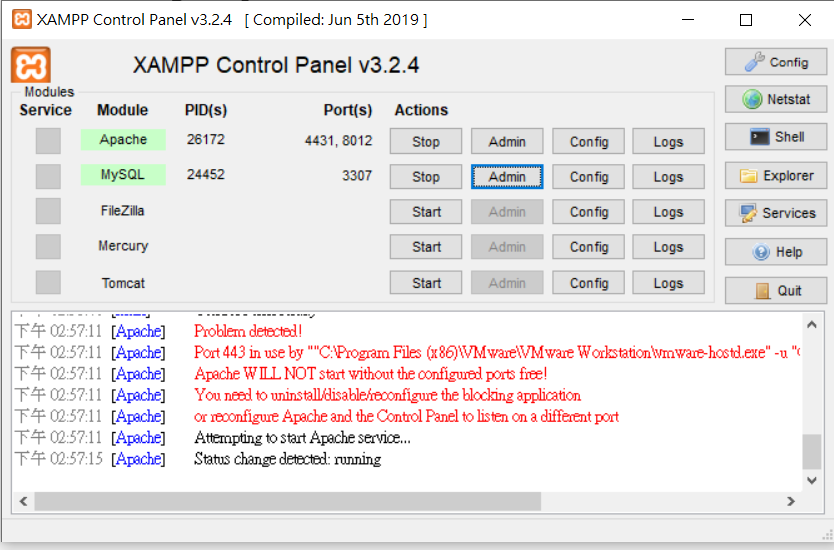The height and width of the screenshot is (550, 834).
Task: Maximize the XAMPP Control Panel window
Action: [x=746, y=20]
